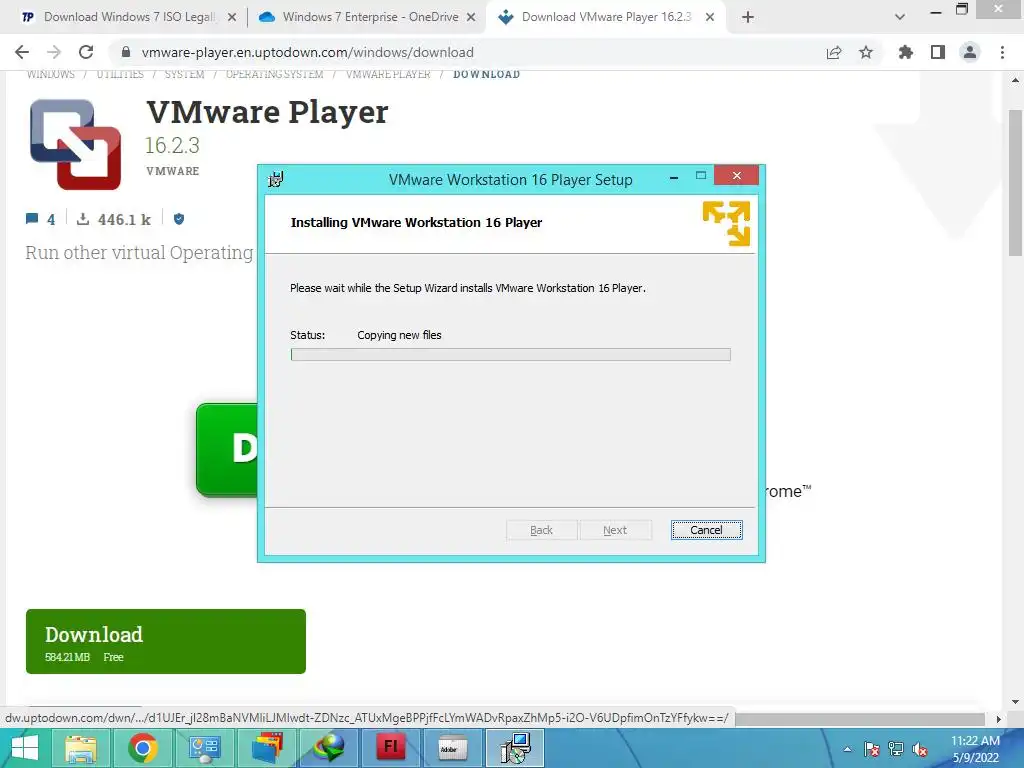Click the Action Center flag tray icon

871,749
